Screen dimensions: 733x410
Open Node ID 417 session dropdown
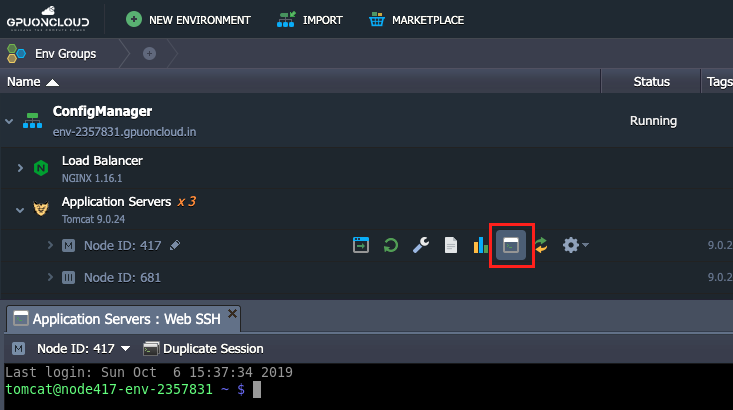click(84, 348)
